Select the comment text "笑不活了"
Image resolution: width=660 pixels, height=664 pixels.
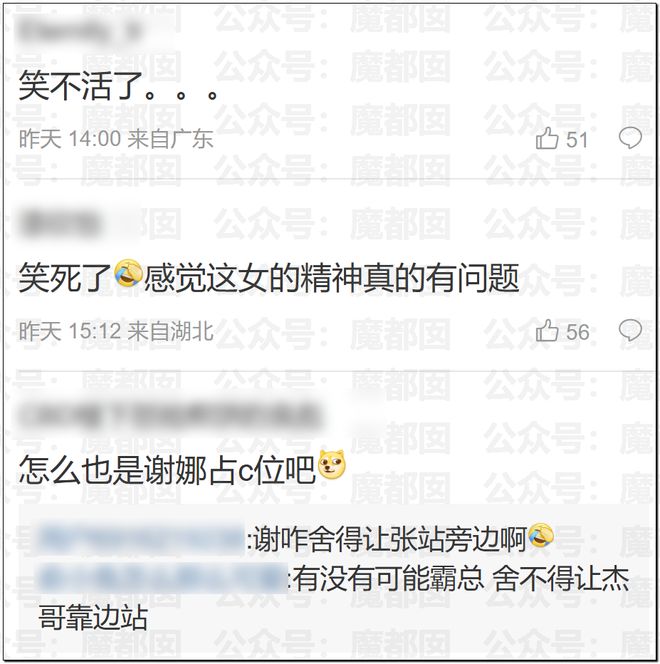tap(80, 86)
